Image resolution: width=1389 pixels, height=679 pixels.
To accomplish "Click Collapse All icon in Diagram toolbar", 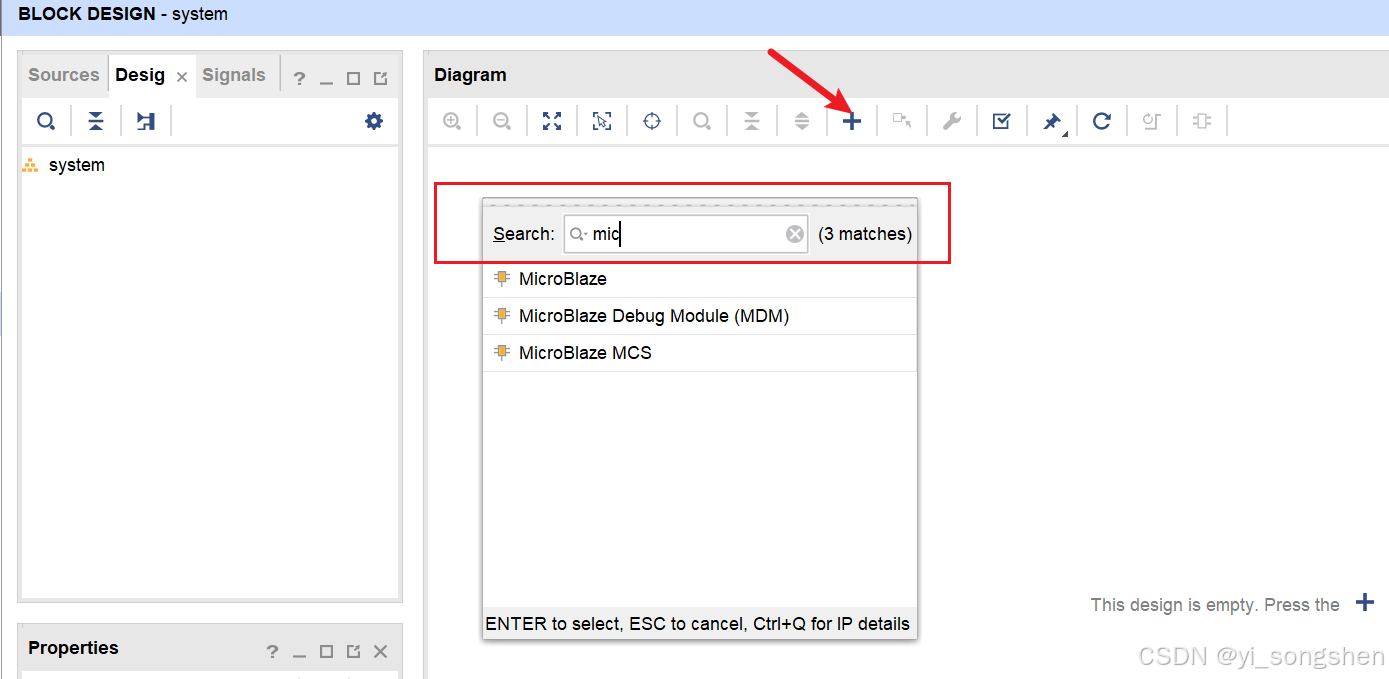I will [x=752, y=121].
